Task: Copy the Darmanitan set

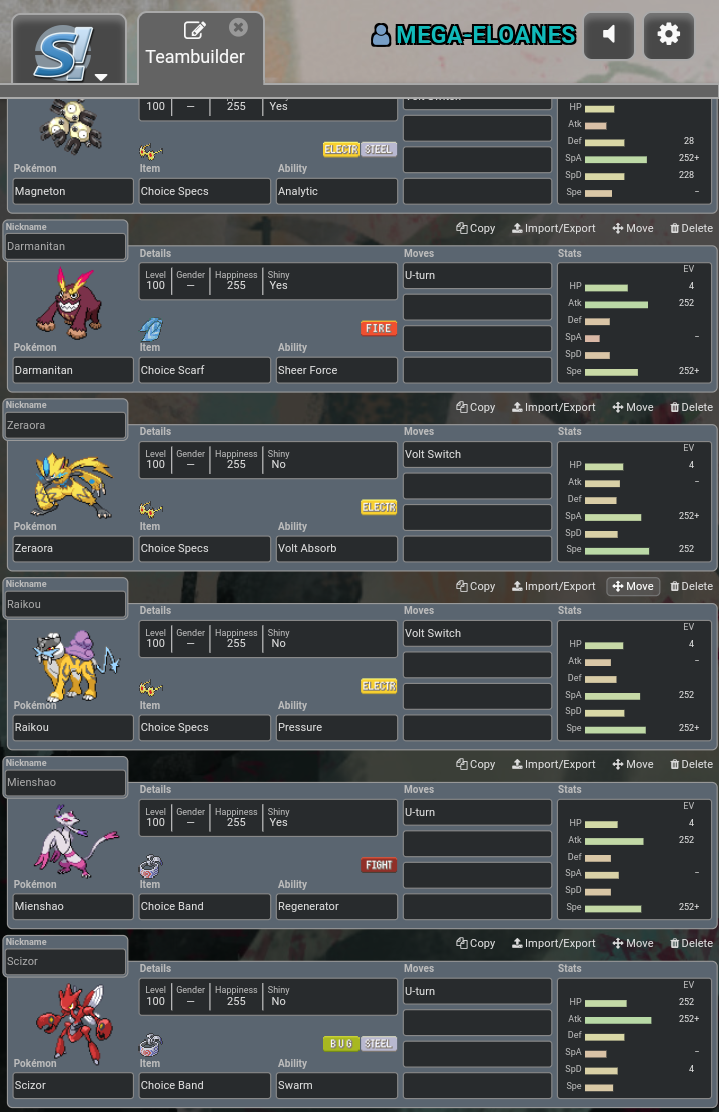Action: pyautogui.click(x=476, y=228)
